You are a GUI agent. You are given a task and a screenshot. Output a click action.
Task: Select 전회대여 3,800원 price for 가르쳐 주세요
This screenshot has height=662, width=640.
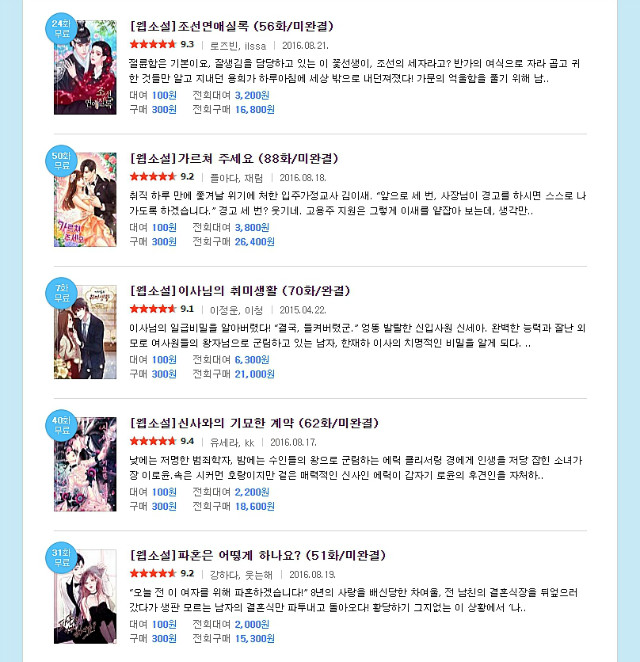pos(231,228)
